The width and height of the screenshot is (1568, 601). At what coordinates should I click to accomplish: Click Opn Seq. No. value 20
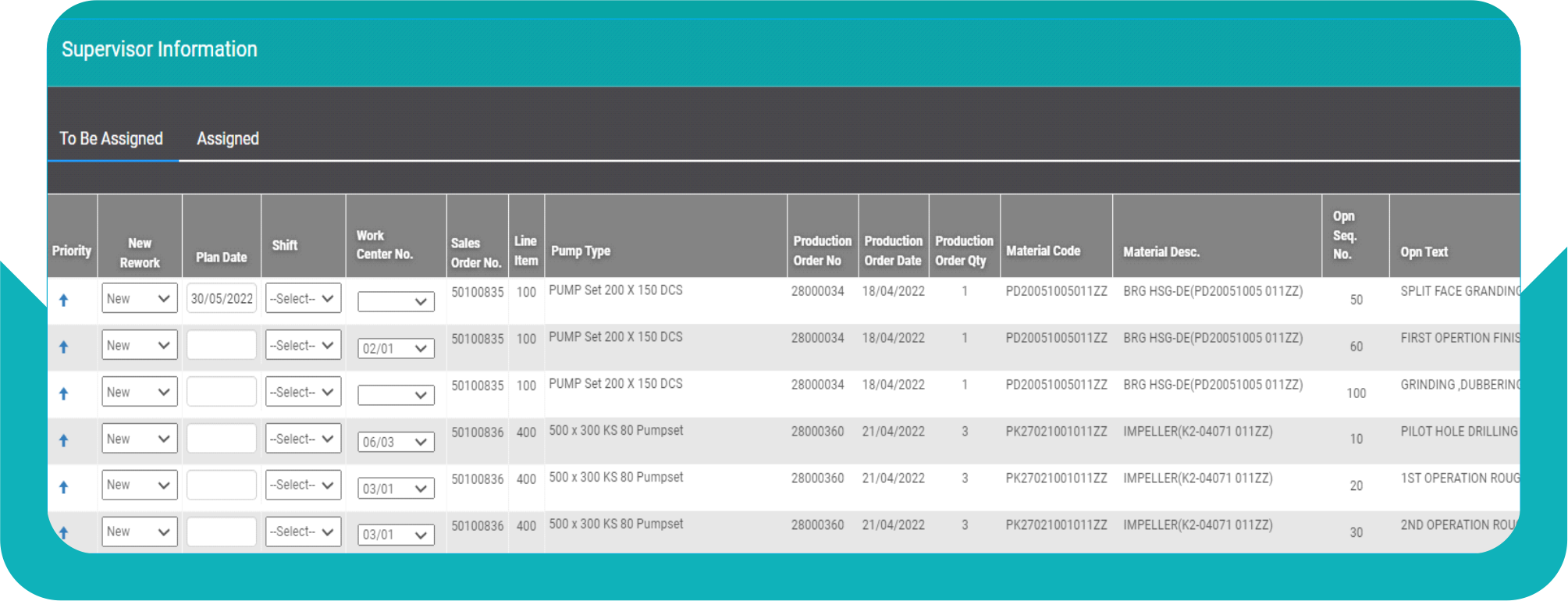pyautogui.click(x=1356, y=485)
